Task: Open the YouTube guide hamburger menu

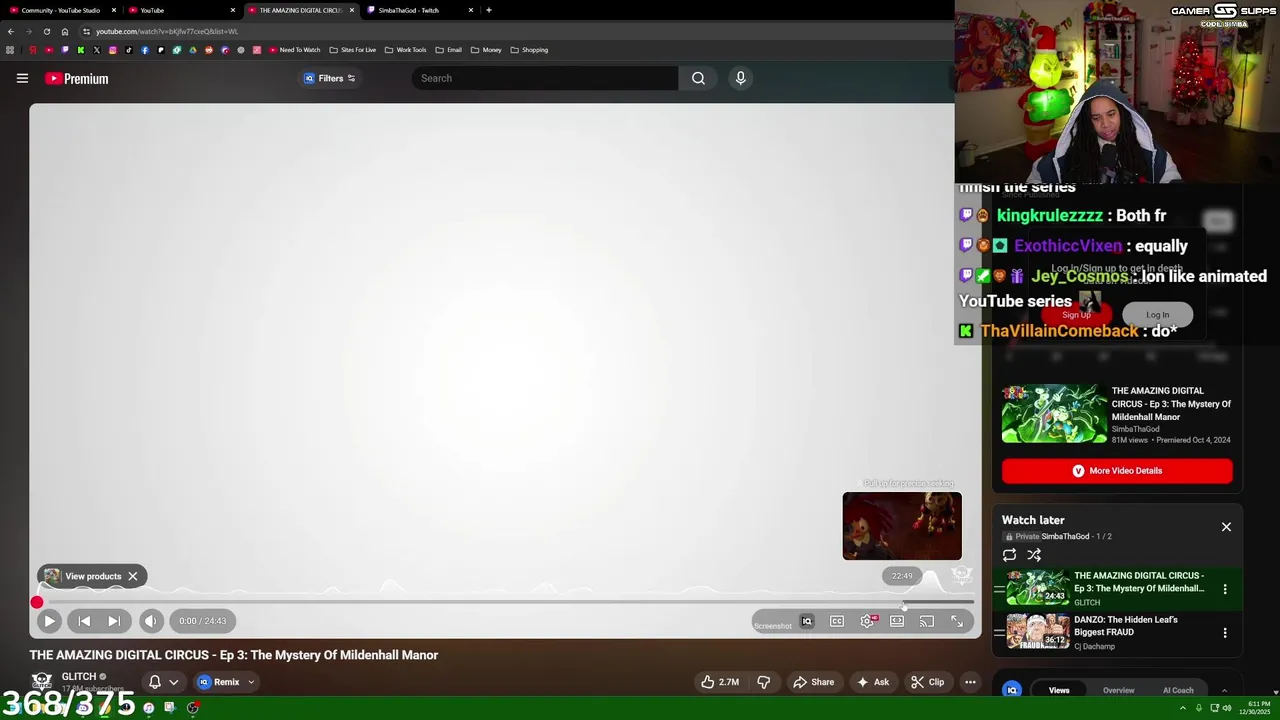Action: [22, 78]
